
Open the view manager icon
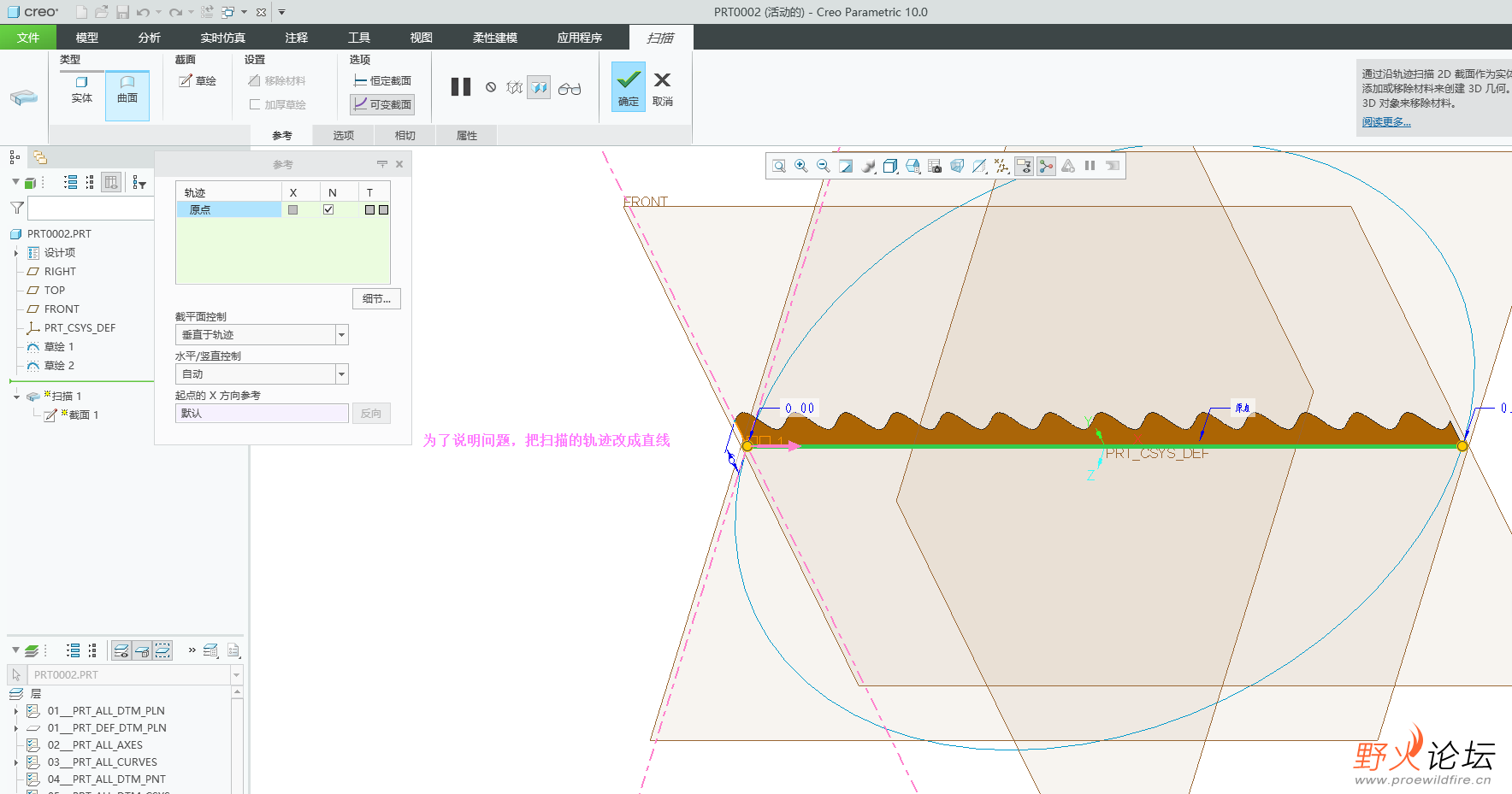913,166
